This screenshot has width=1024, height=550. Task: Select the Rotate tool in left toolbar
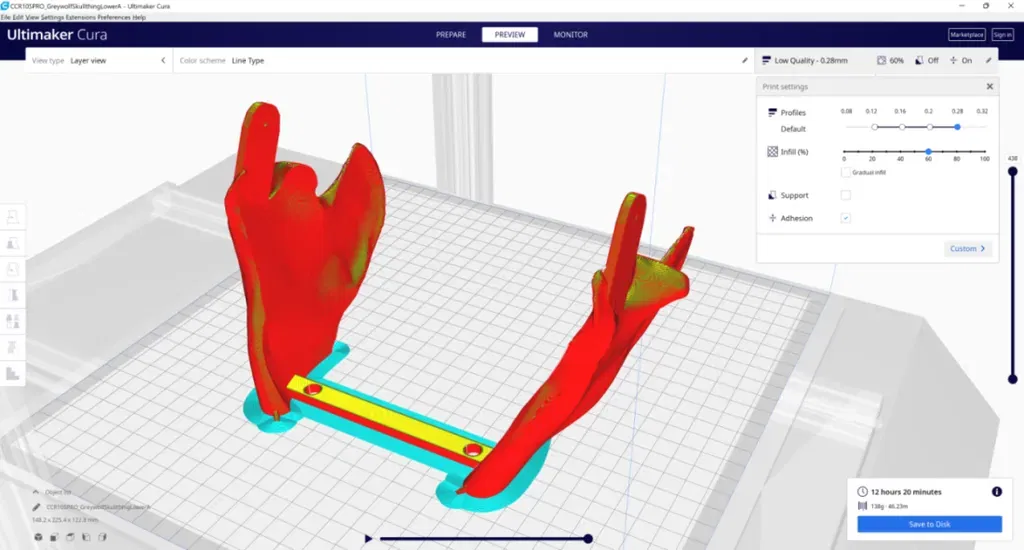[x=12, y=269]
